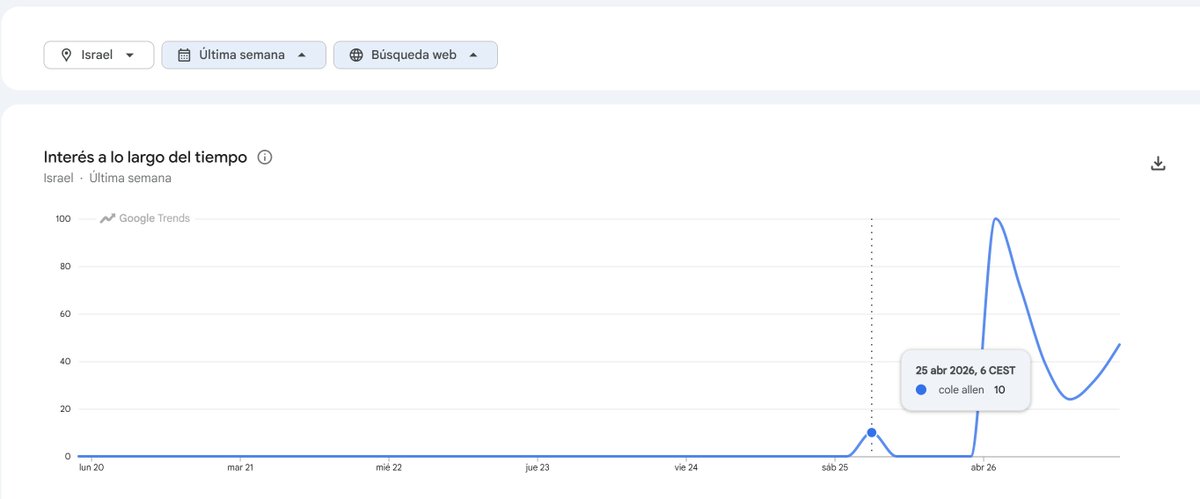
Task: Click the 'jue 23' axis label
Action: tap(537, 467)
